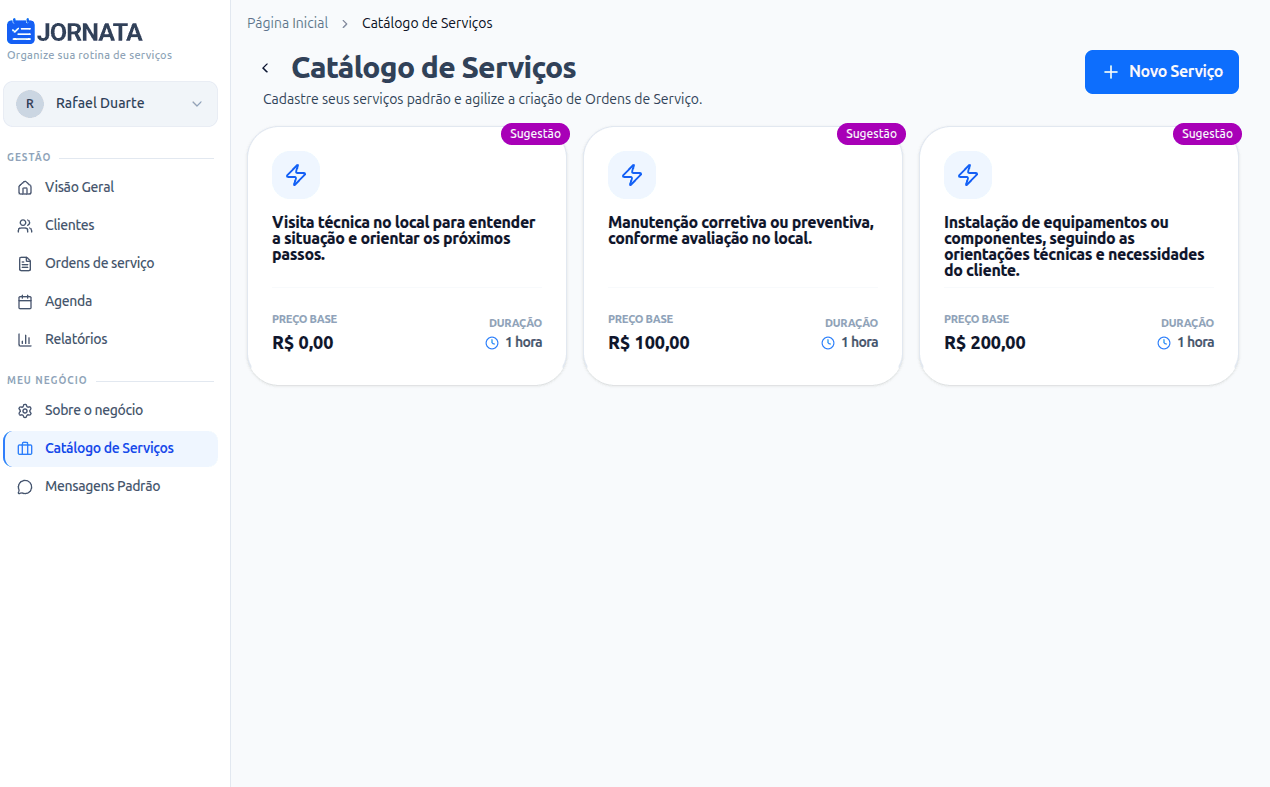The image size is (1270, 787).
Task: Click the Clientes people icon
Action: tap(23, 225)
